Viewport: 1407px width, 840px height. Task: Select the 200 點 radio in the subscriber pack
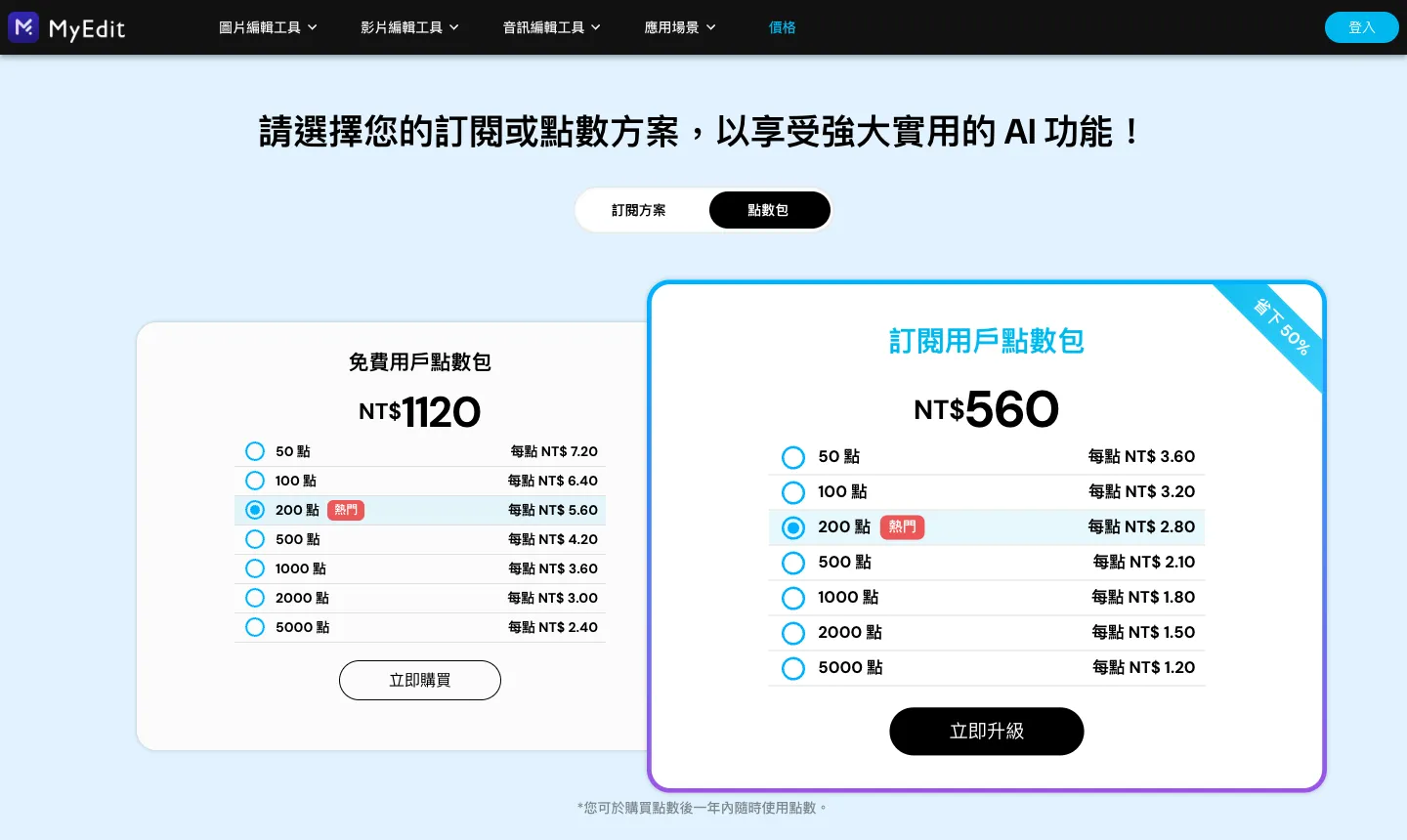(793, 527)
